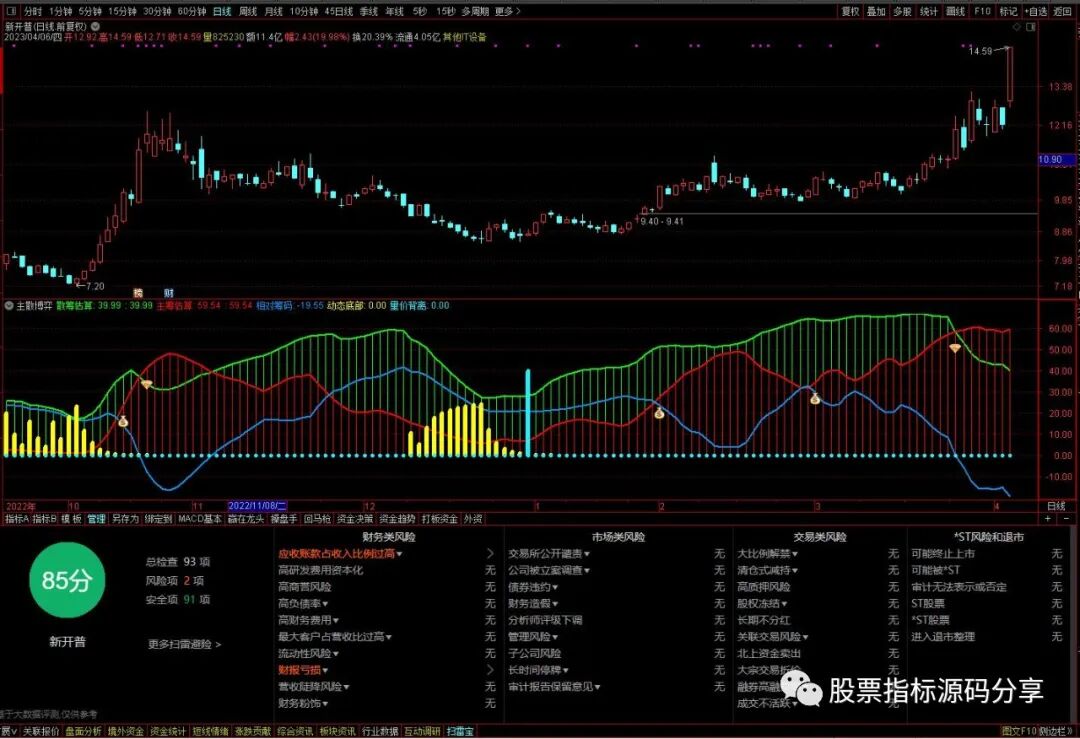The width and height of the screenshot is (1080, 739).
Task: Click the orange diamond marker near October peak
Action: click(147, 384)
